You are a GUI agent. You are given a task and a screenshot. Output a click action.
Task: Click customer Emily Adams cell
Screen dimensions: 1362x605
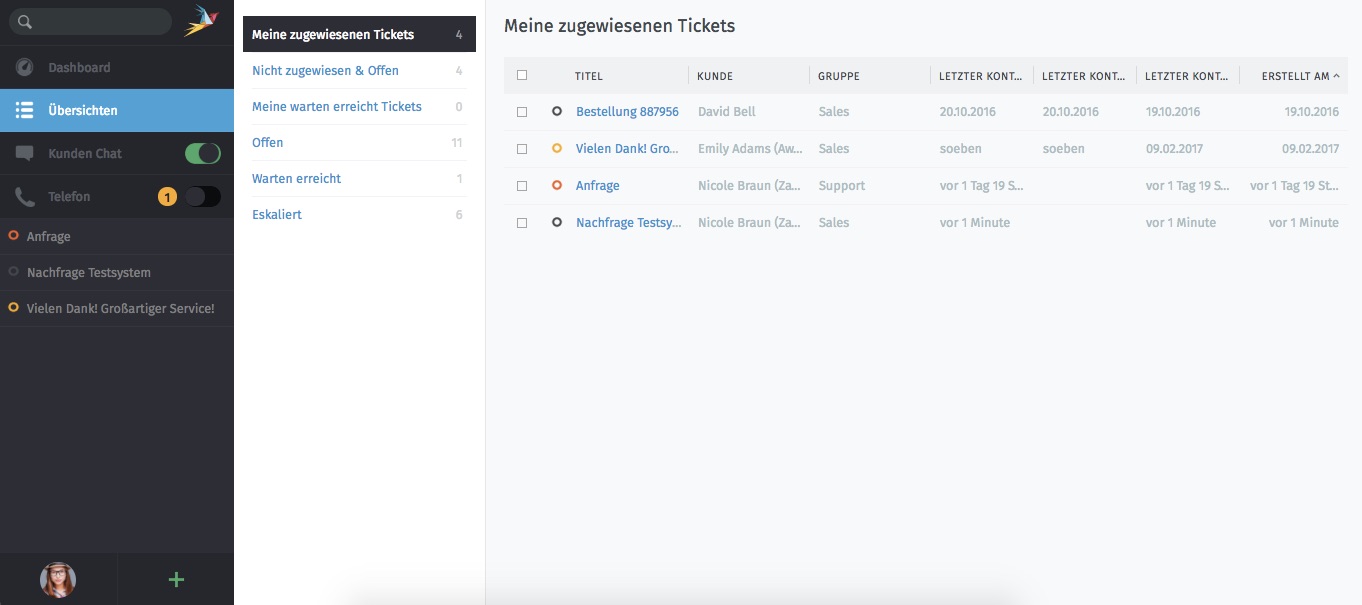pyautogui.click(x=749, y=148)
